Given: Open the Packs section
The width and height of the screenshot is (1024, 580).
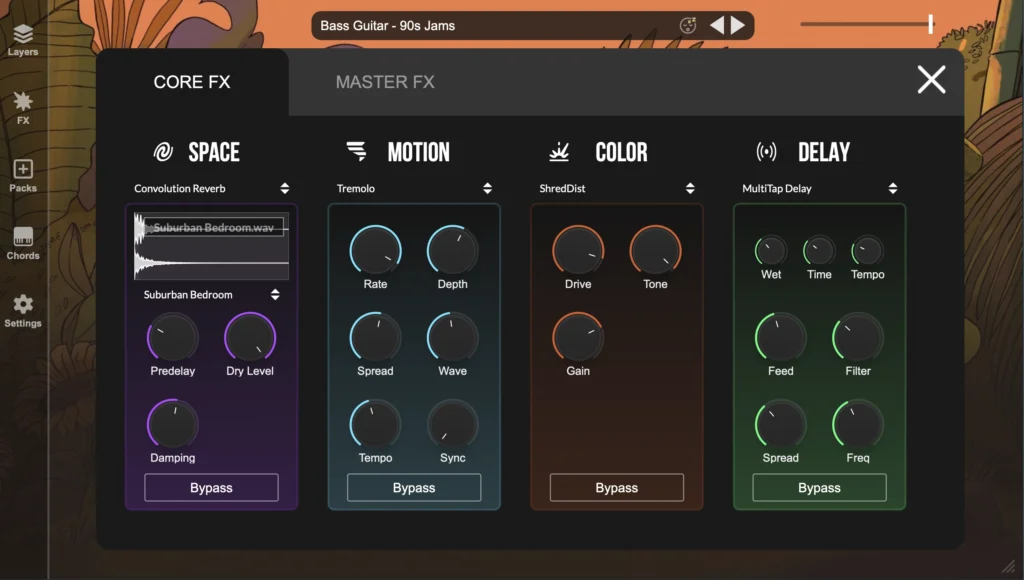Looking at the screenshot, I should pos(23,176).
